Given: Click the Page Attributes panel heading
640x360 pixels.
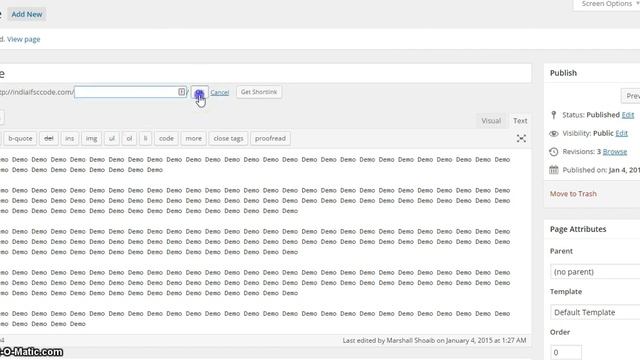Looking at the screenshot, I should [578, 229].
